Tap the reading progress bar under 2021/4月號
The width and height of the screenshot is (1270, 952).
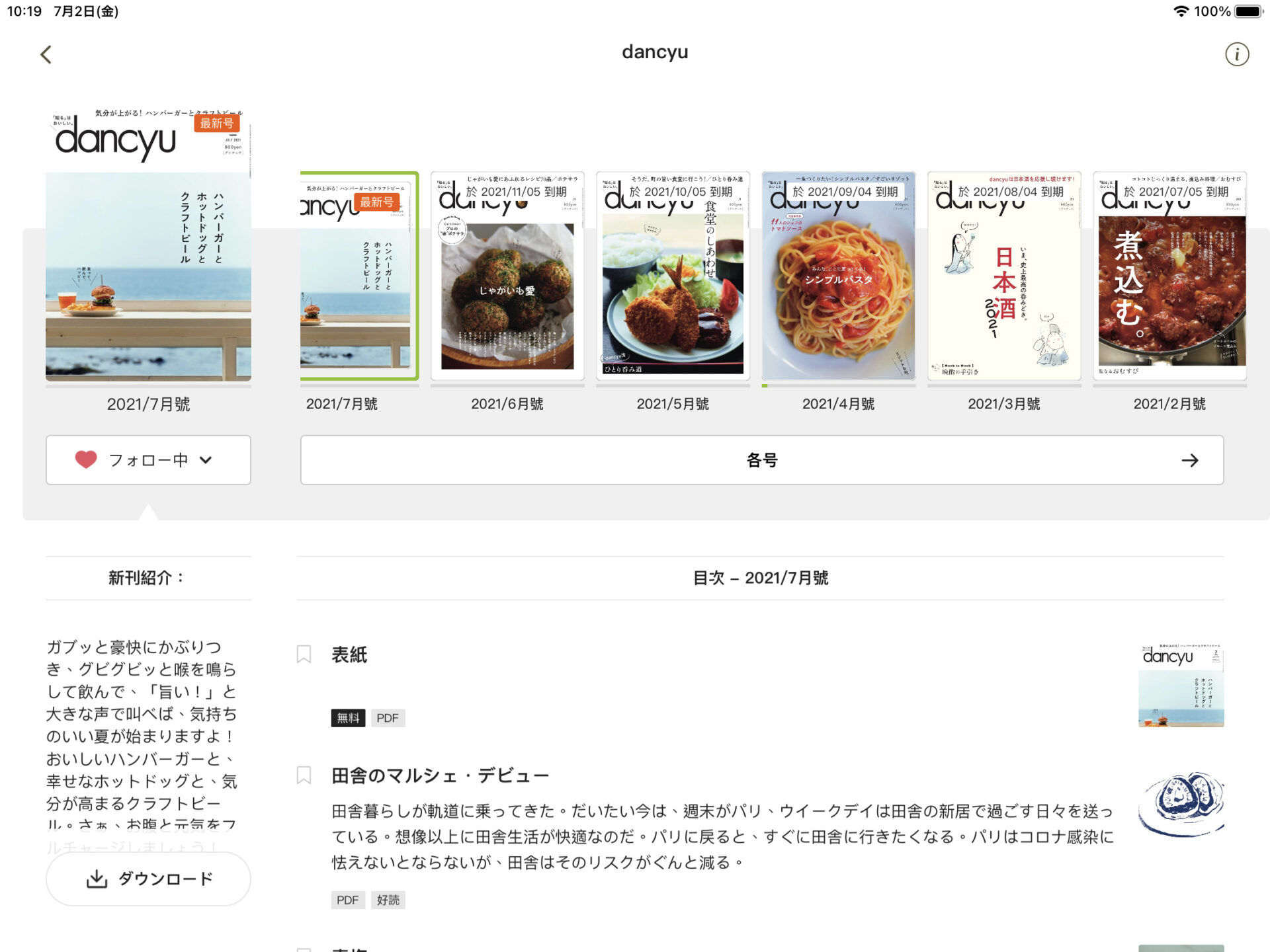coord(838,385)
